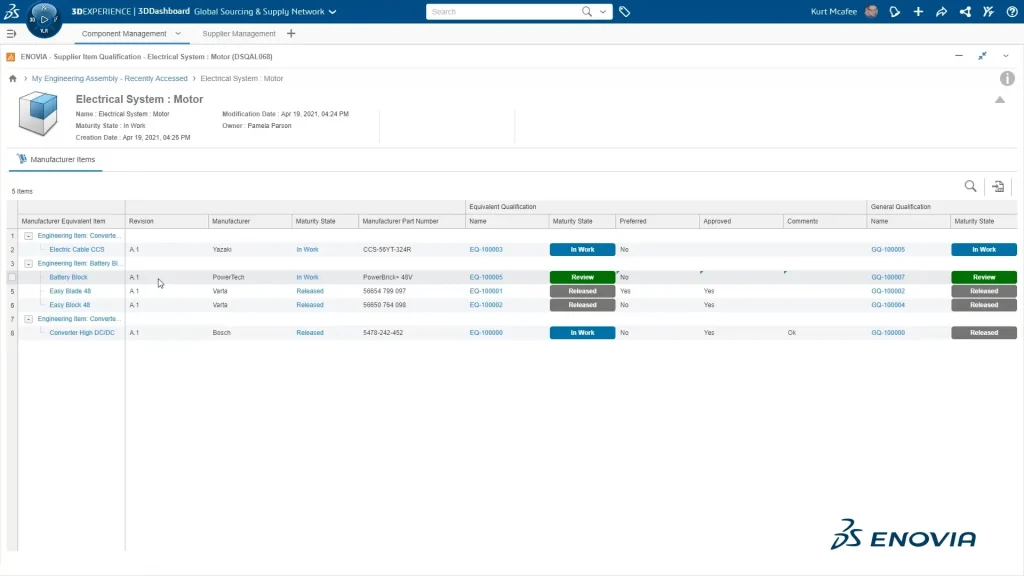Click the plus icon in top bar
This screenshot has width=1024, height=576.
(918, 12)
